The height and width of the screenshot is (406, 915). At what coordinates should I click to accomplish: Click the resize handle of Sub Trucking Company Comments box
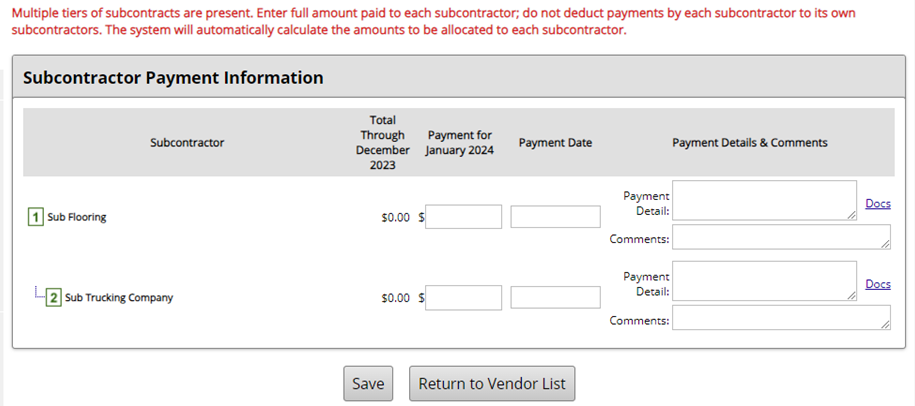[x=886, y=325]
